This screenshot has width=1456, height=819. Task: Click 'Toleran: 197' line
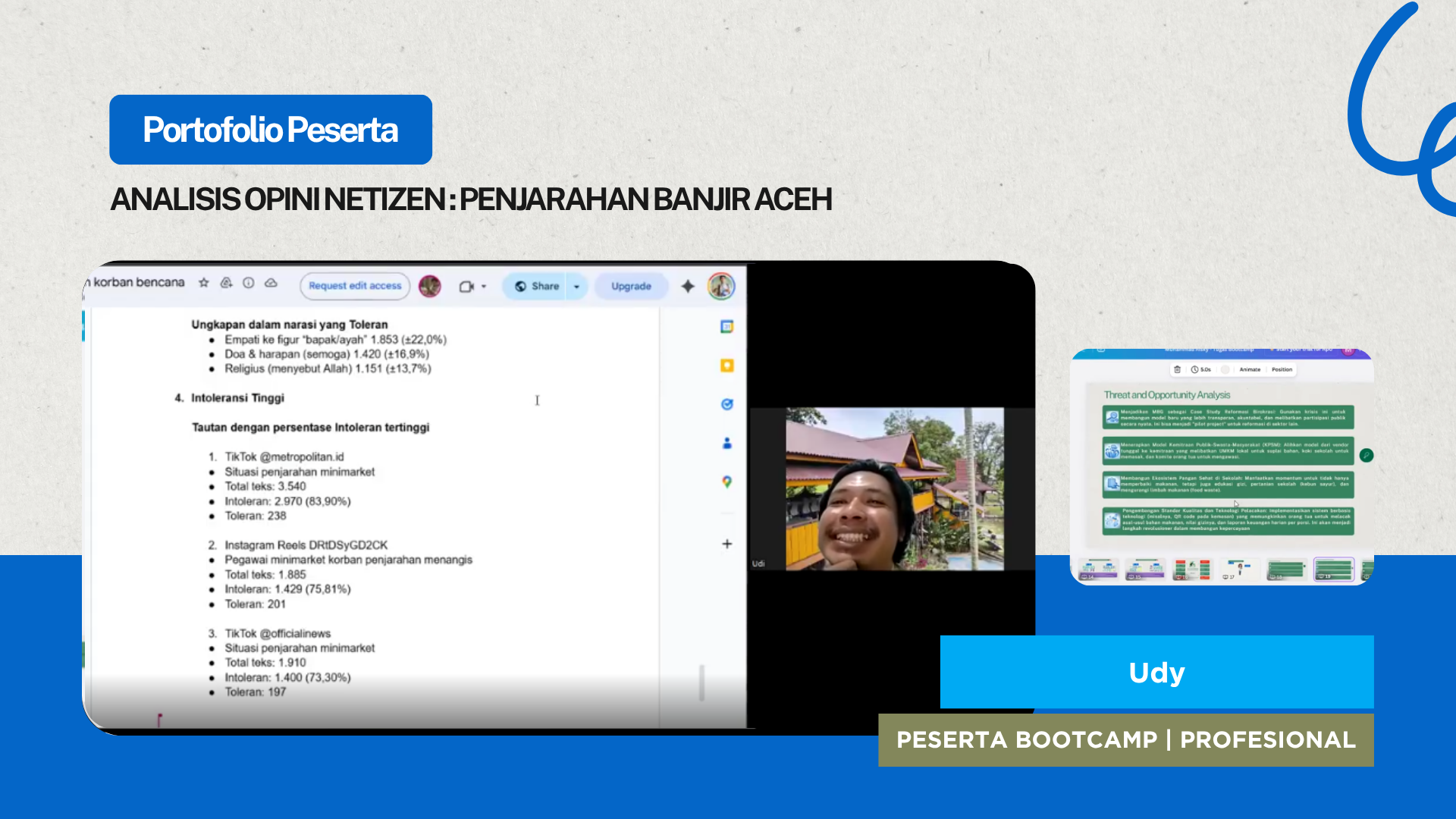[255, 692]
